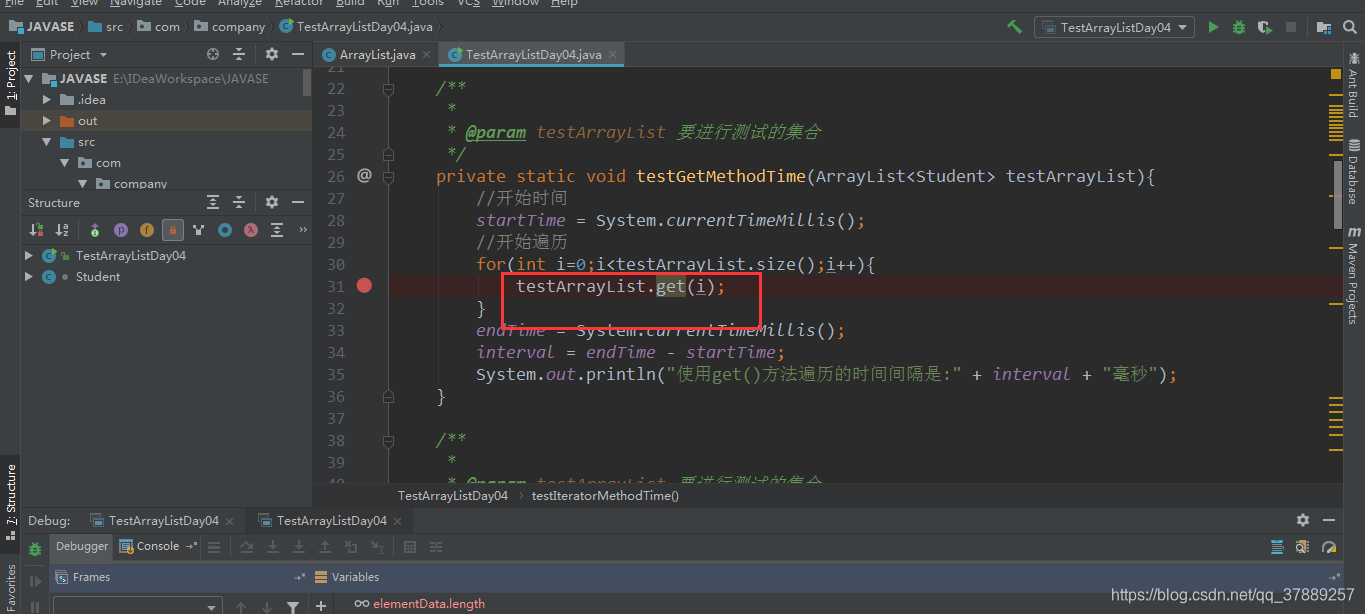The width and height of the screenshot is (1365, 614).
Task: Collapse all in the Project panel header
Action: tap(239, 54)
